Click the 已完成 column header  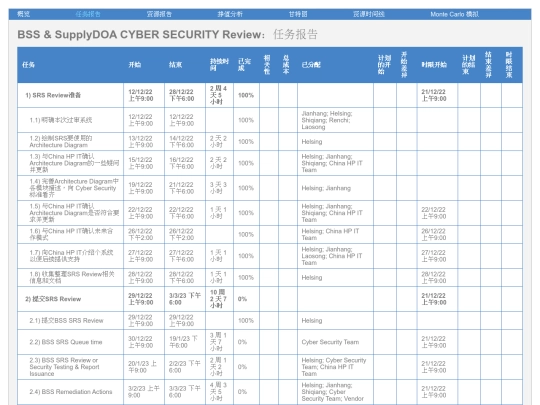point(245,65)
